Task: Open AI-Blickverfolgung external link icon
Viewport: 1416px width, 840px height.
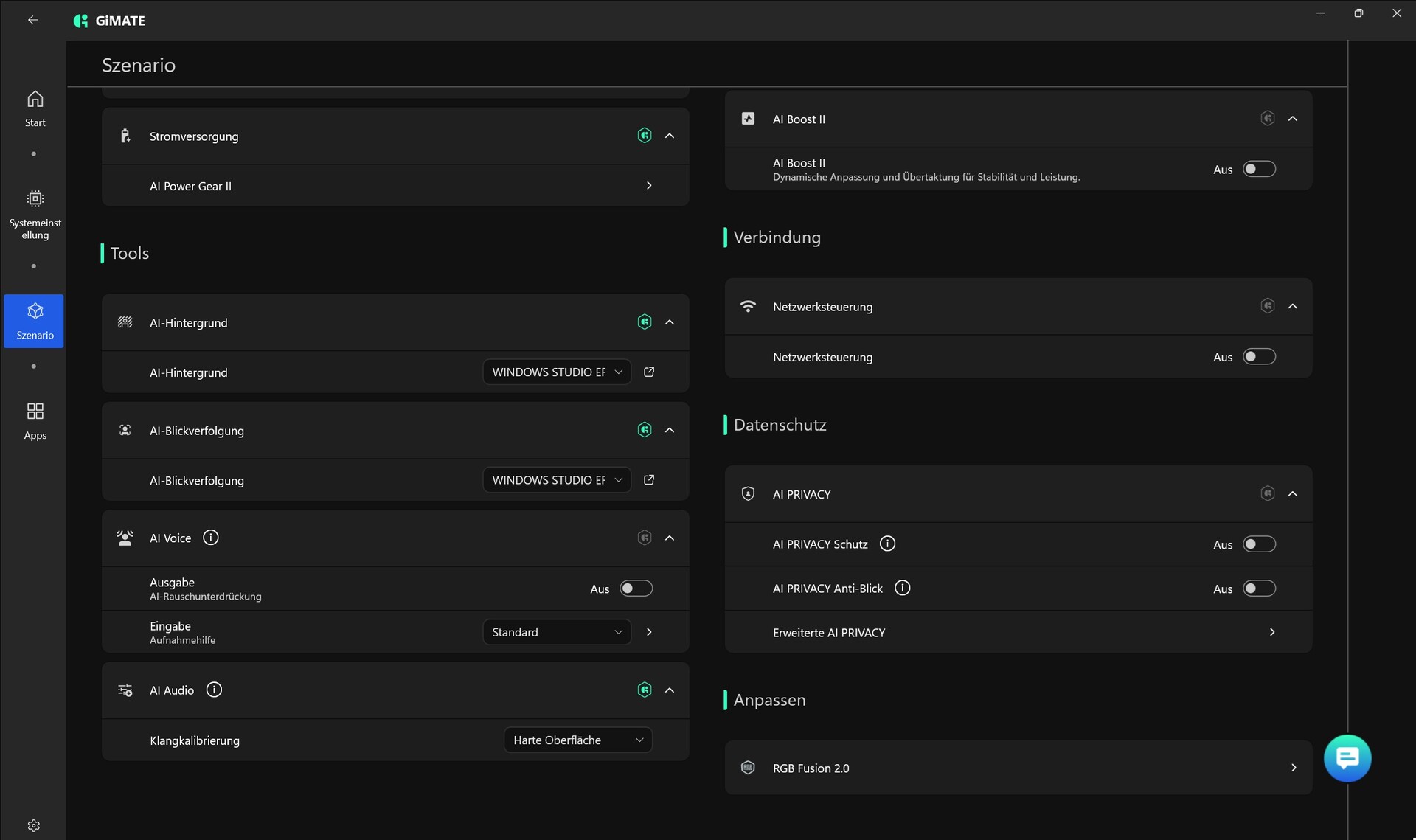Action: coord(649,480)
